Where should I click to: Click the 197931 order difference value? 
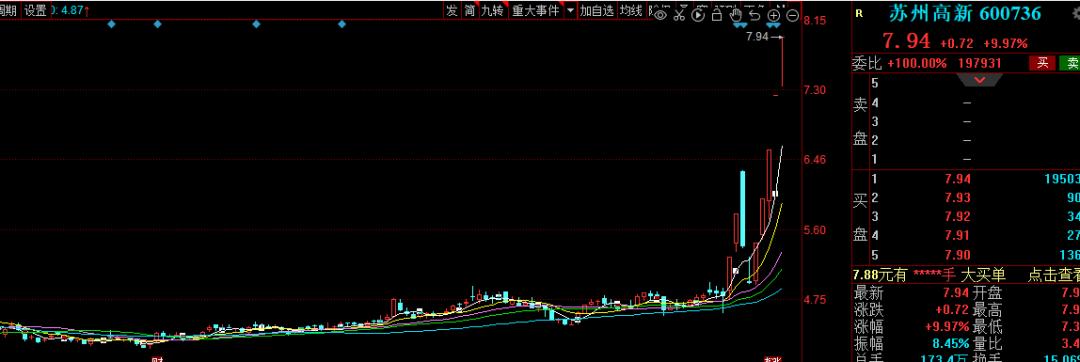point(979,63)
